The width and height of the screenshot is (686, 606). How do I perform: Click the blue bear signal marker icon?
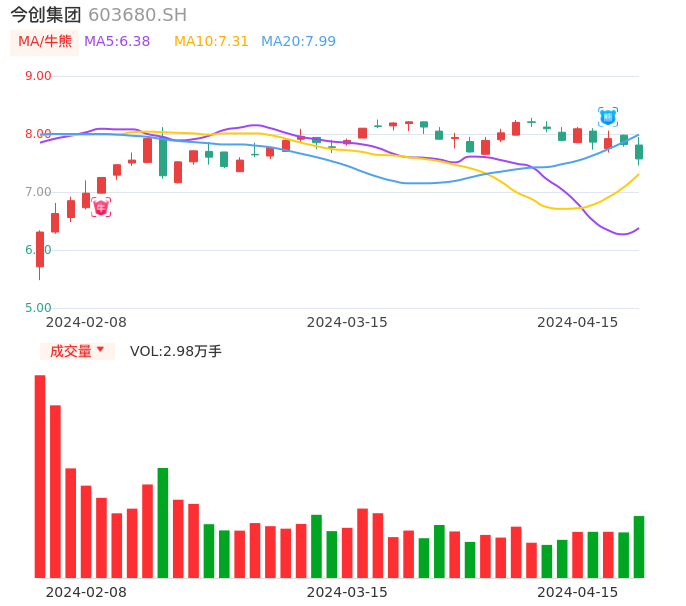click(x=608, y=117)
